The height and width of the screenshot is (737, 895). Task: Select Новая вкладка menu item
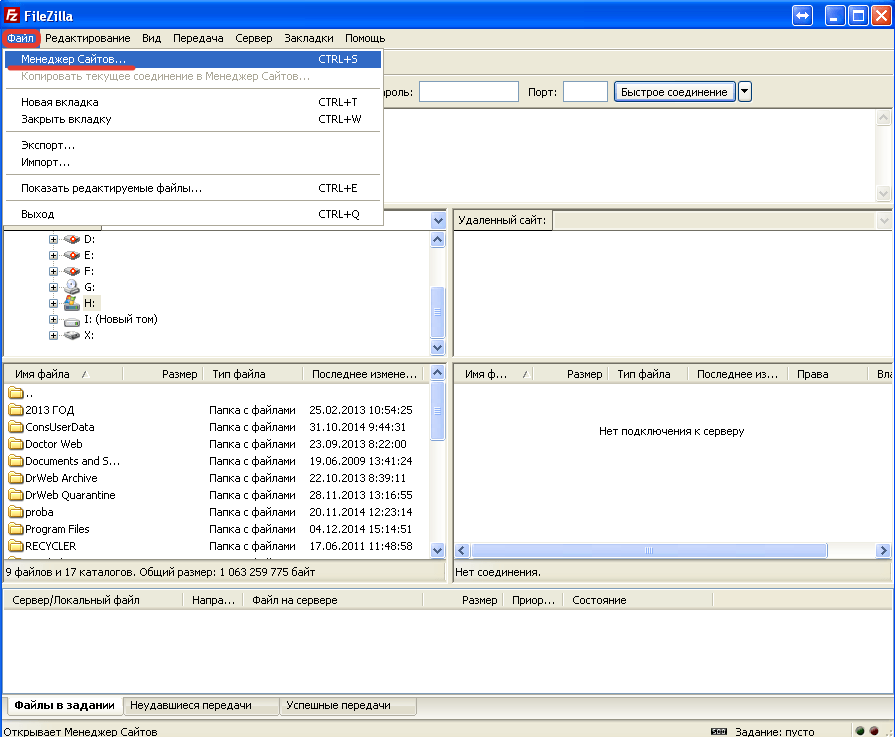(193, 102)
